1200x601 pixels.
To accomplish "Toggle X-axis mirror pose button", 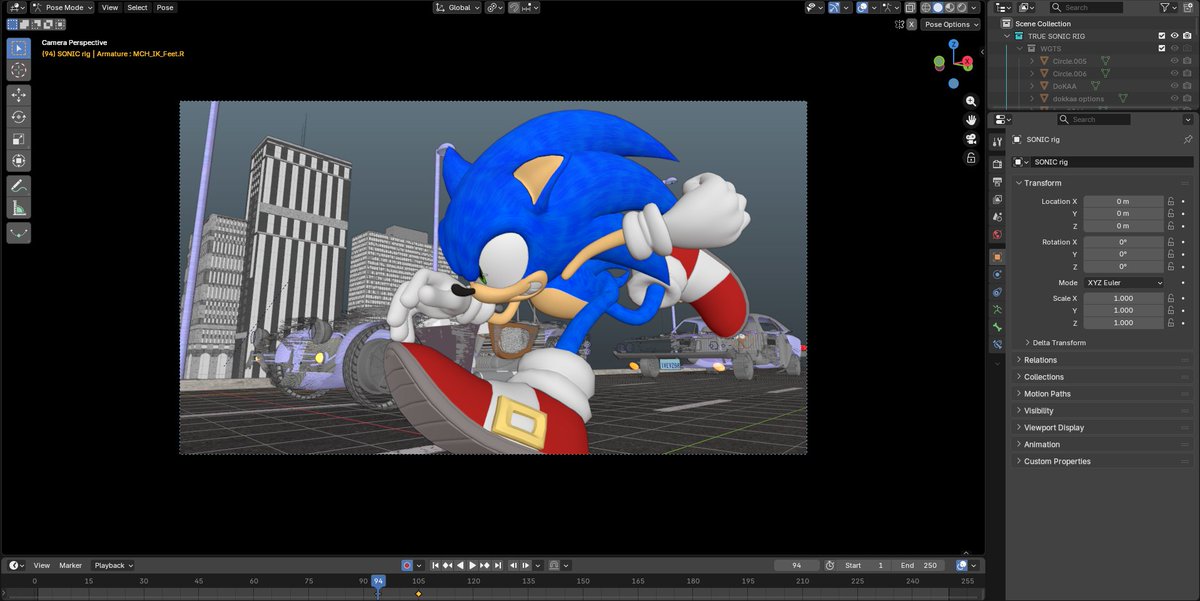I will coord(911,24).
